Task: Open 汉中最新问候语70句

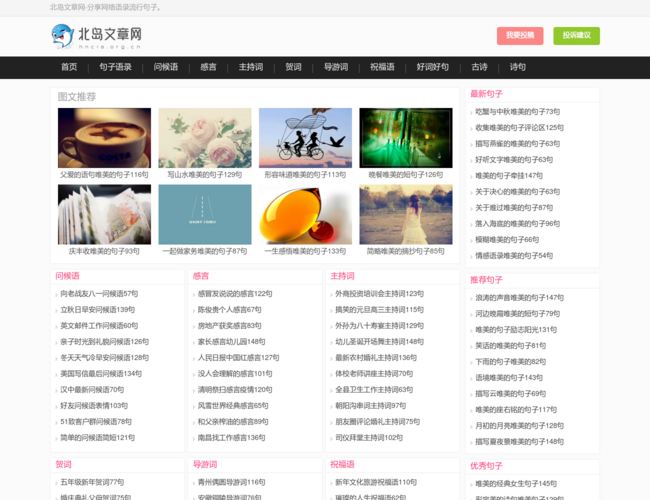Action: [92, 390]
